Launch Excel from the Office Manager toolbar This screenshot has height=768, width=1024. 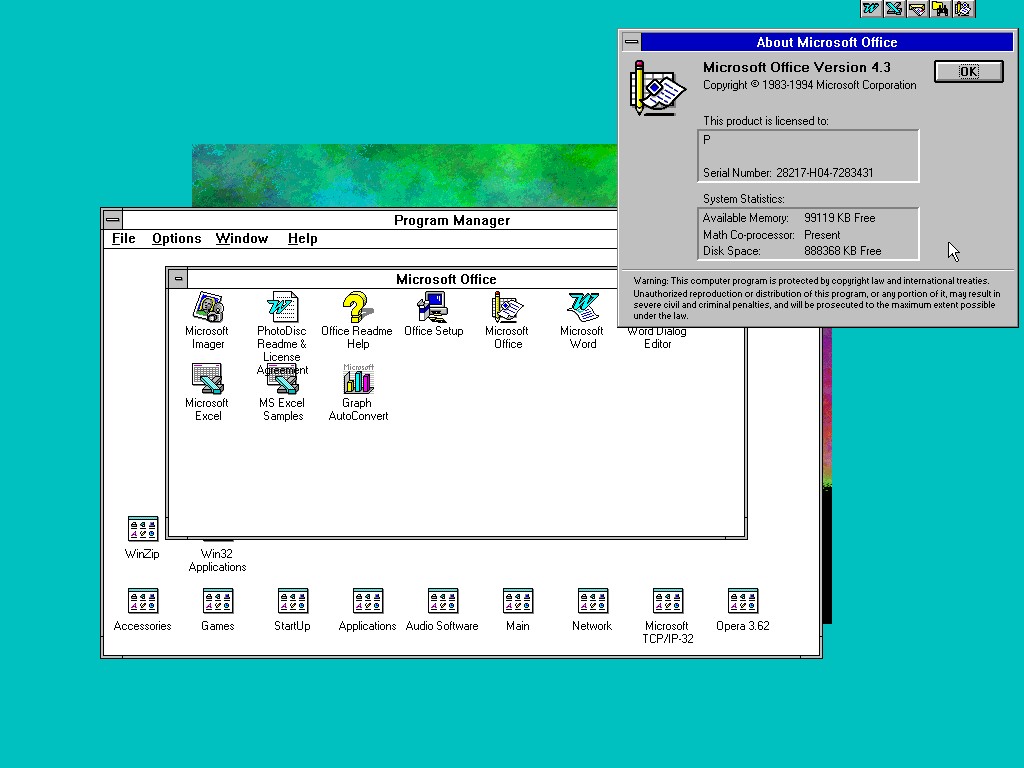pos(894,9)
